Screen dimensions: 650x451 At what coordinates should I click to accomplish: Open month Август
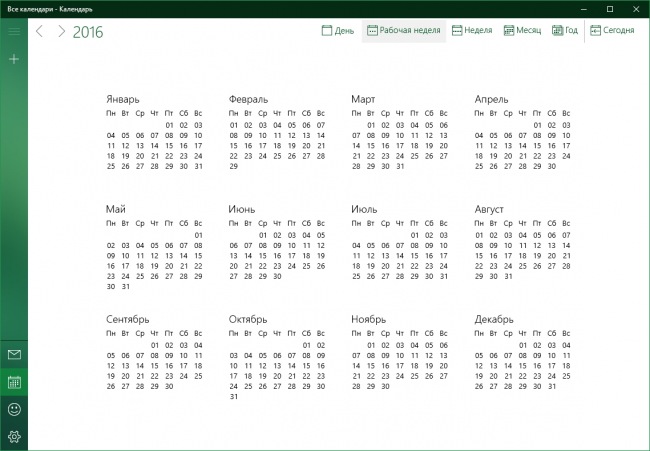pos(489,209)
